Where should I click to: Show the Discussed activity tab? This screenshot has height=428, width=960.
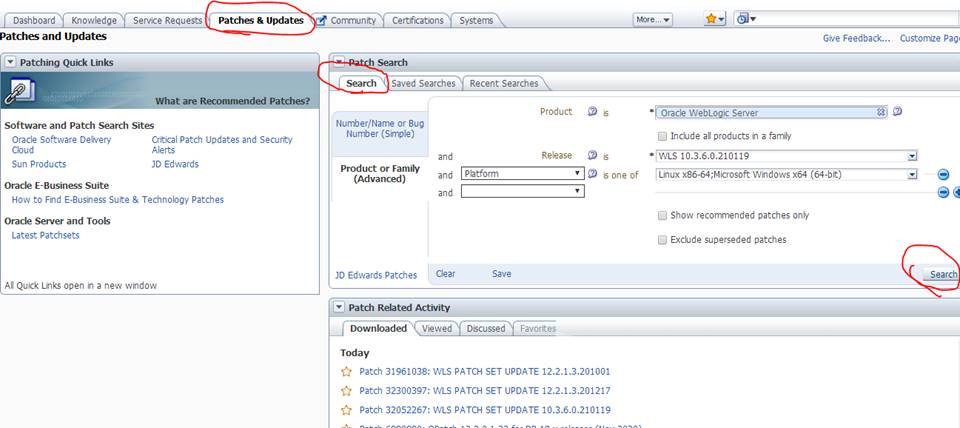pyautogui.click(x=486, y=328)
